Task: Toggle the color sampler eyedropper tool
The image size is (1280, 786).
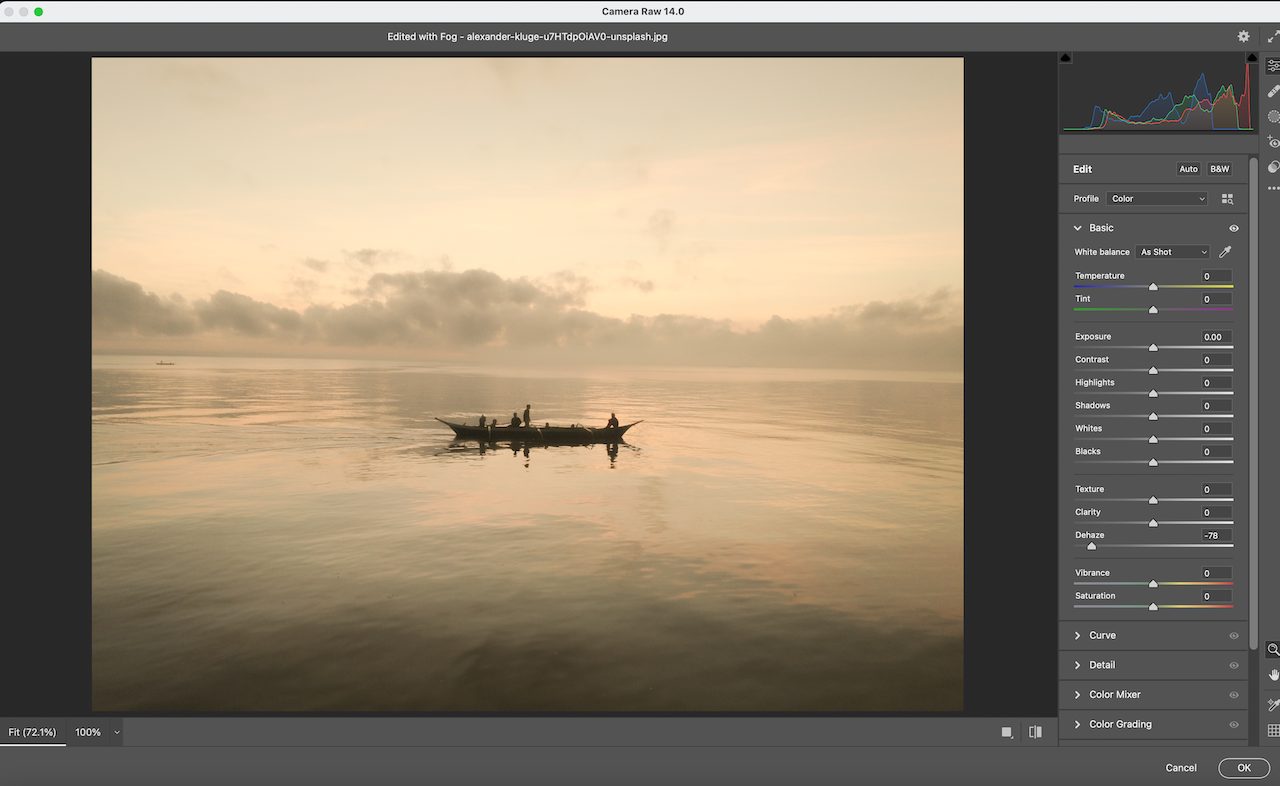Action: (x=1273, y=705)
